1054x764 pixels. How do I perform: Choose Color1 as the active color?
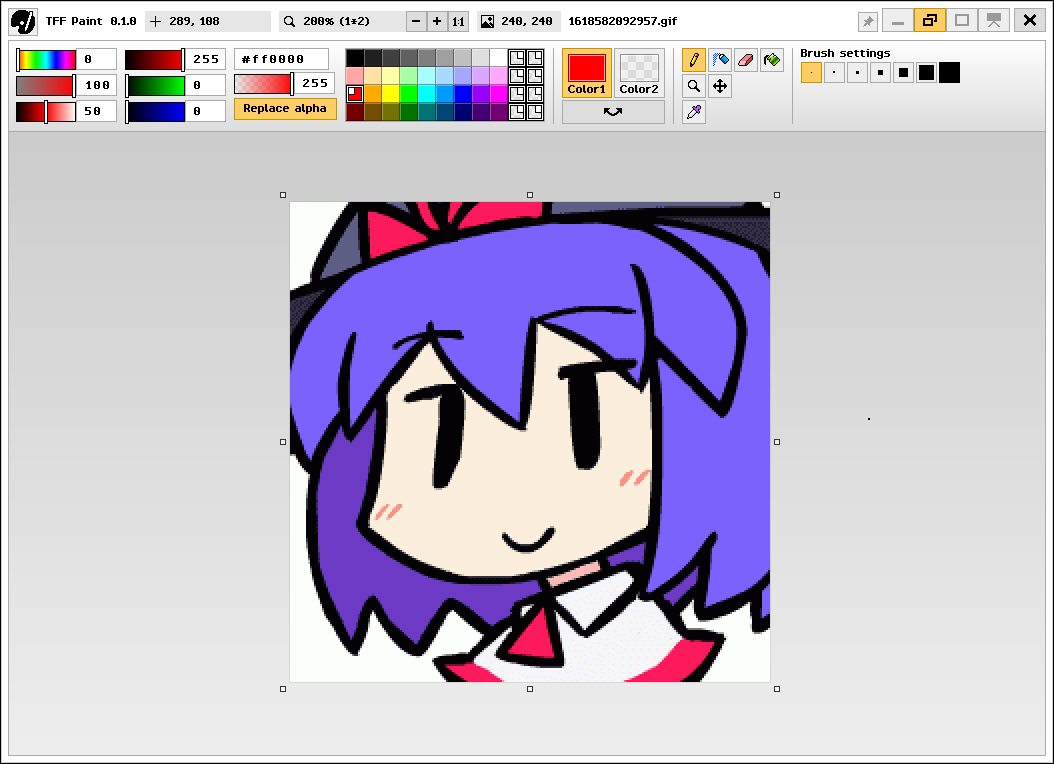(587, 73)
